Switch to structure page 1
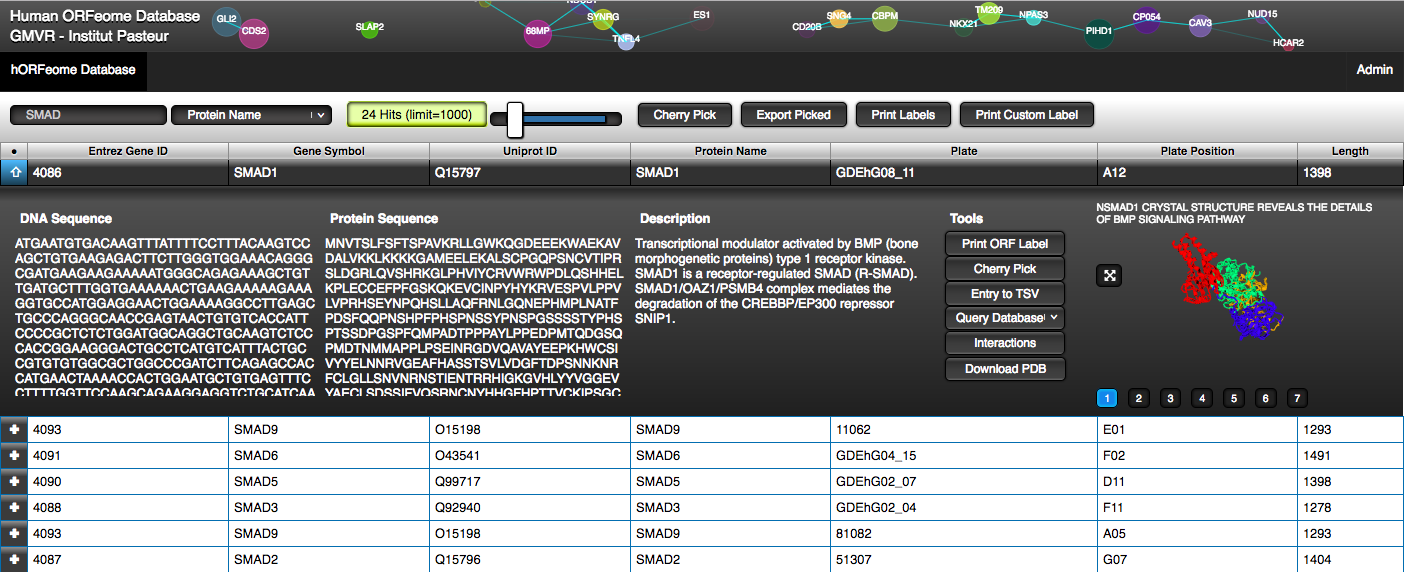1404x572 pixels. [x=1107, y=398]
